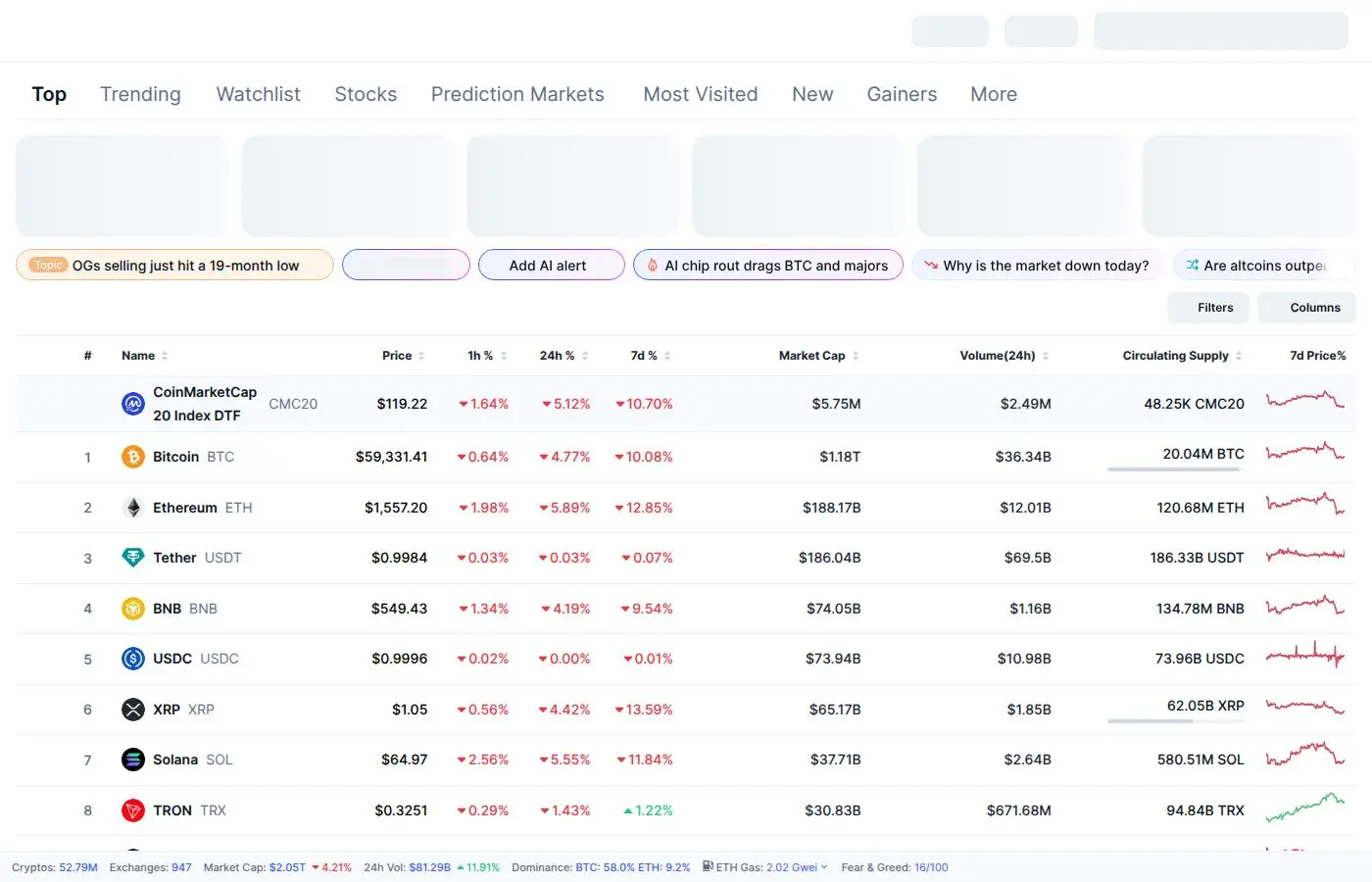Sort table by Name column

click(144, 356)
